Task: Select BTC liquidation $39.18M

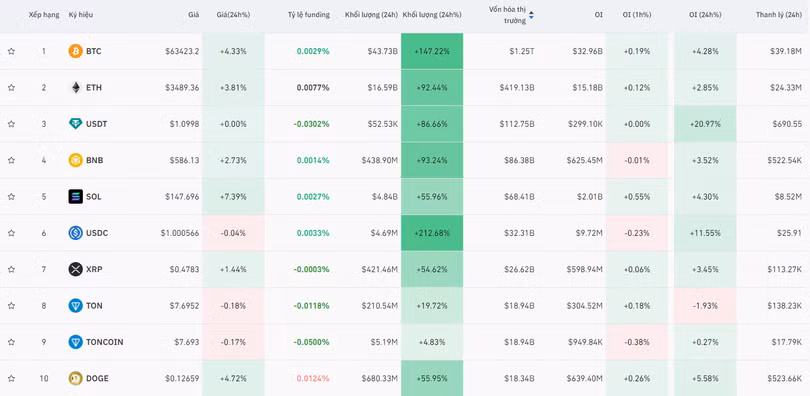Action: pyautogui.click(x=786, y=51)
